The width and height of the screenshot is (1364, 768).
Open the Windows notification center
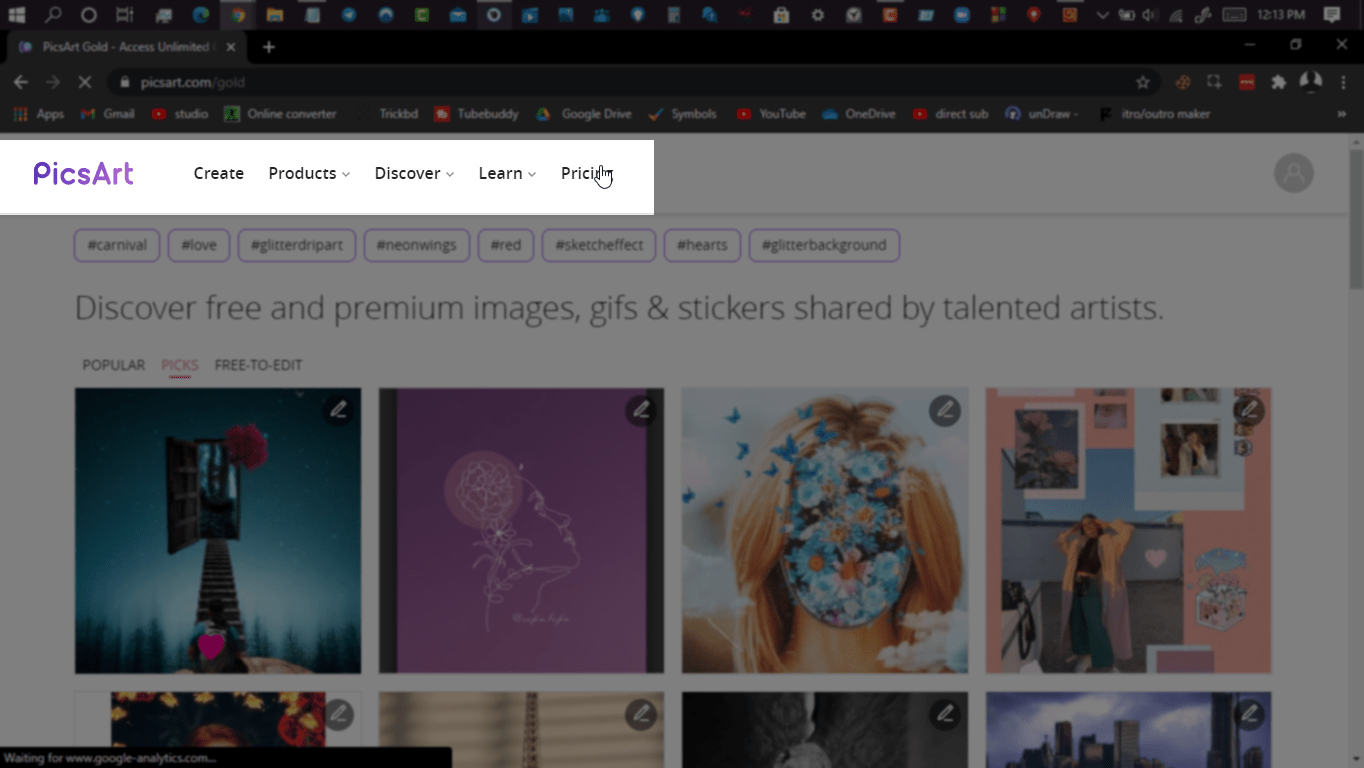tap(1331, 15)
